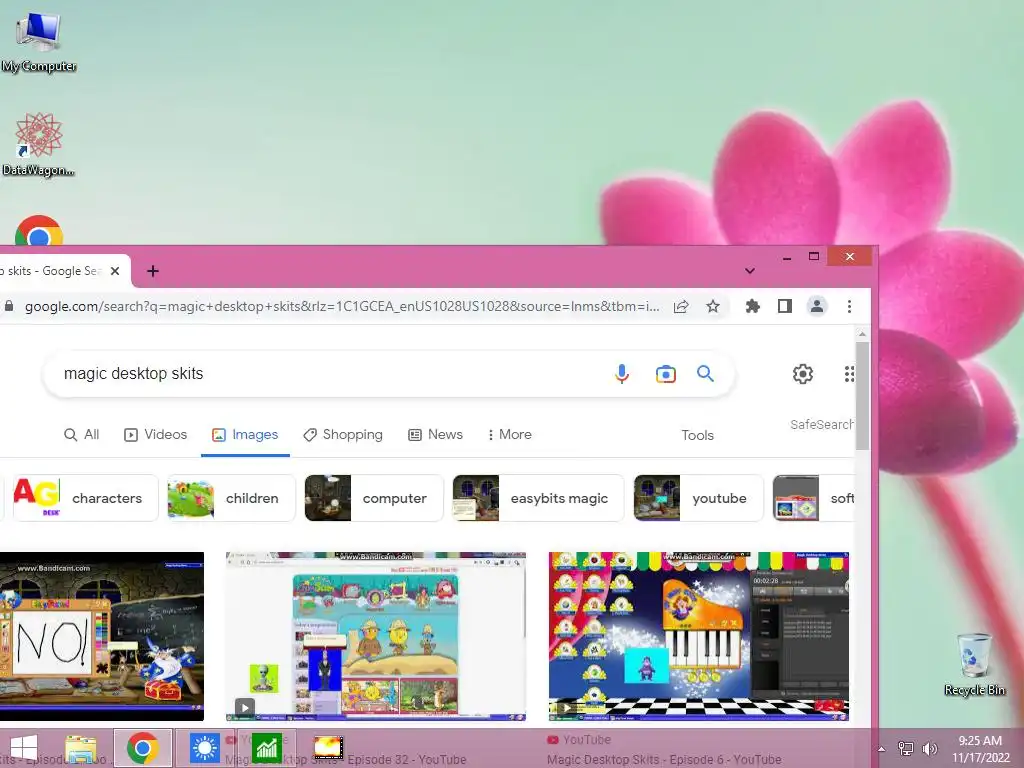Open the wizard NO! image result
Viewport: 1024px width, 768px height.
[x=102, y=637]
